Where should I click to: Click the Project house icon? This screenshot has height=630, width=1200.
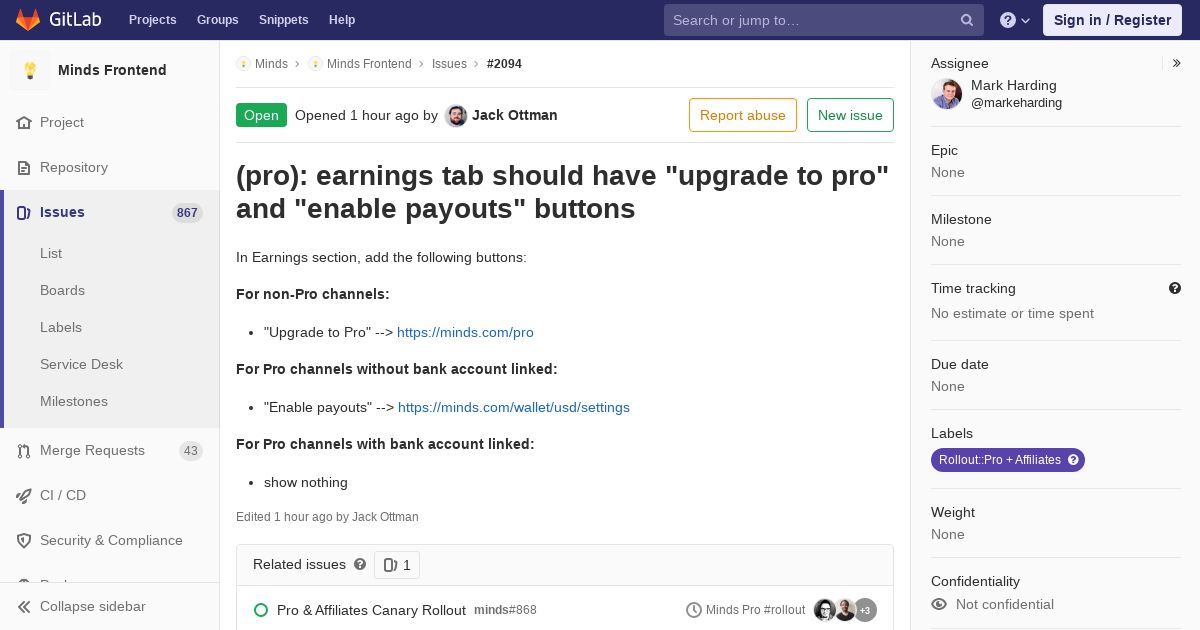(24, 123)
